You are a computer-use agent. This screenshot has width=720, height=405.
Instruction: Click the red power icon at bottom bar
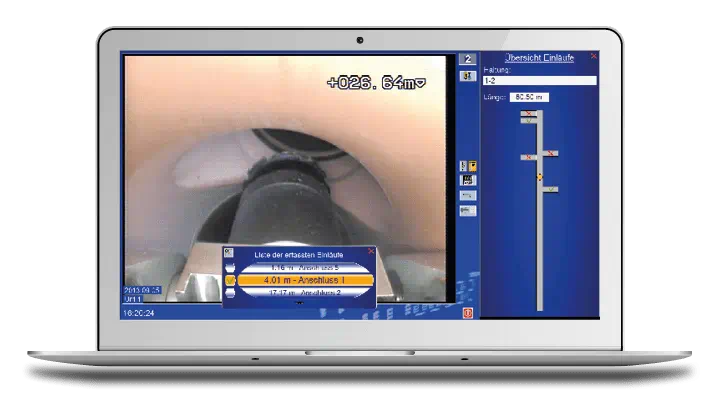(x=467, y=313)
